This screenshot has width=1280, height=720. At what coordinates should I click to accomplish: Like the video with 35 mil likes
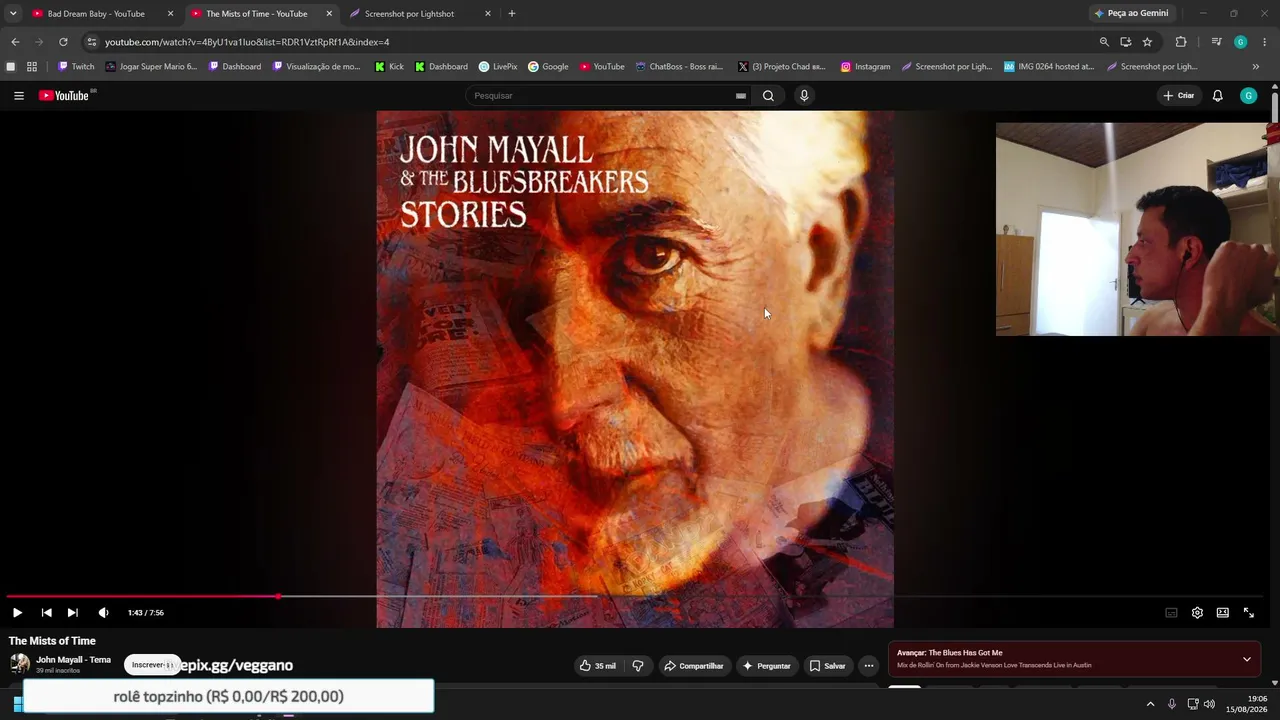598,666
